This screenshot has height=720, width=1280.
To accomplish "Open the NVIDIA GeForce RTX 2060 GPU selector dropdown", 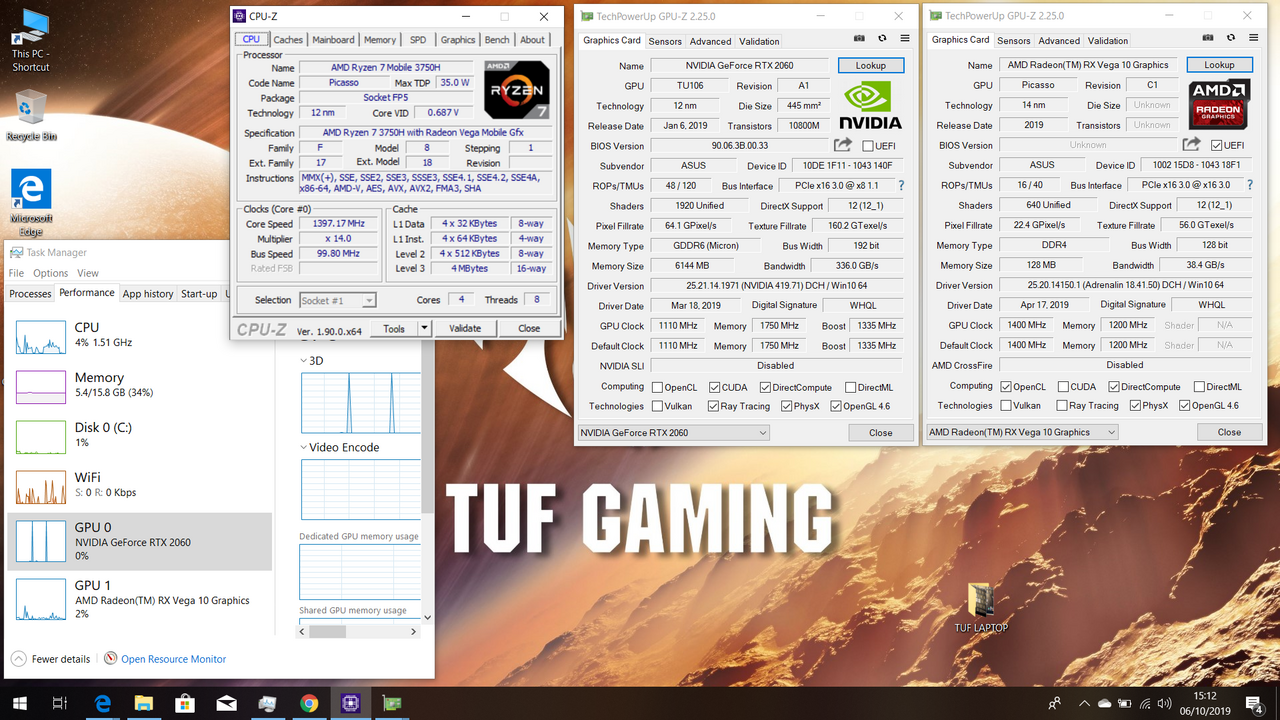I will pos(673,433).
